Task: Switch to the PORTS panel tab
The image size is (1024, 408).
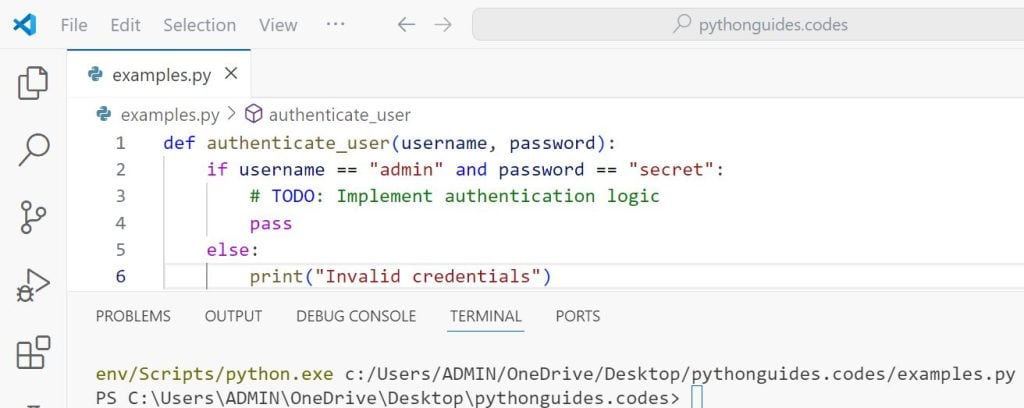Action: pos(578,316)
